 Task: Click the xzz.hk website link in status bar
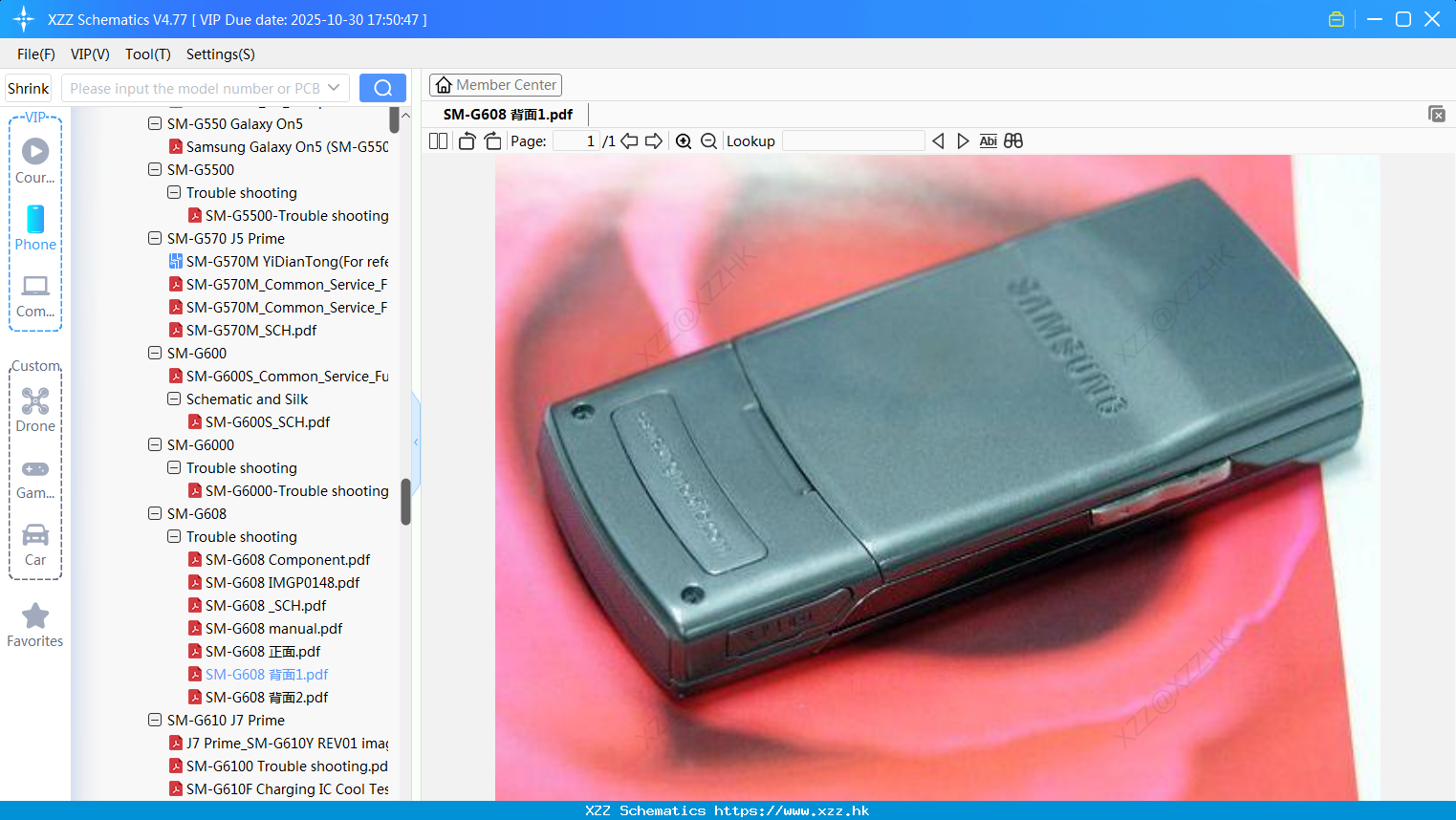point(792,810)
